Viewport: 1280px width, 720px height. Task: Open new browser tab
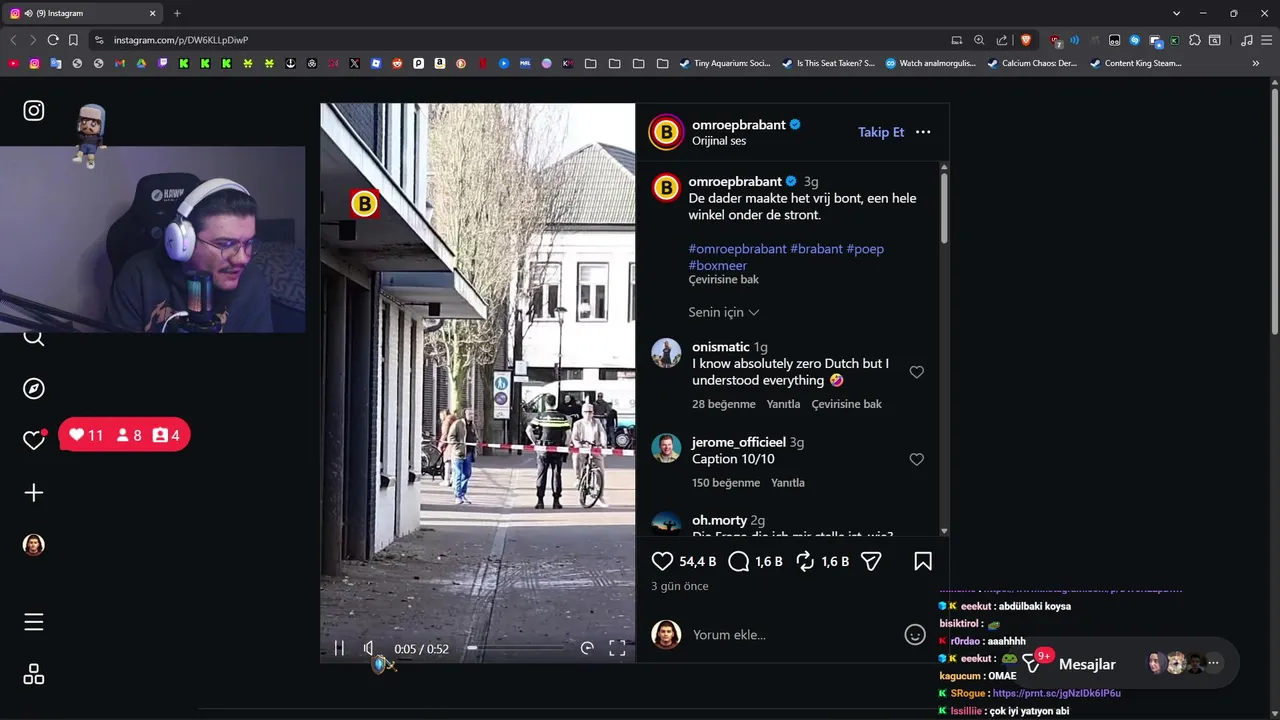pos(177,13)
